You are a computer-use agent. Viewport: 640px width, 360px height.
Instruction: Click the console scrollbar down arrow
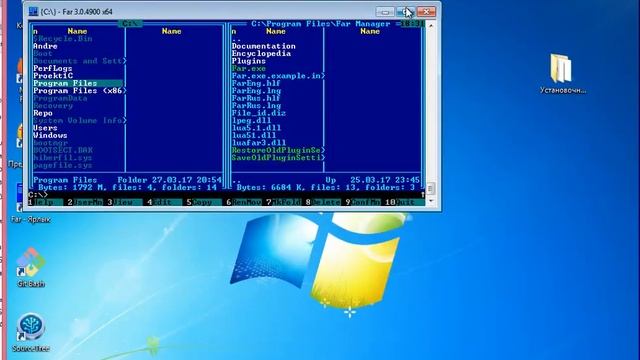pos(431,202)
